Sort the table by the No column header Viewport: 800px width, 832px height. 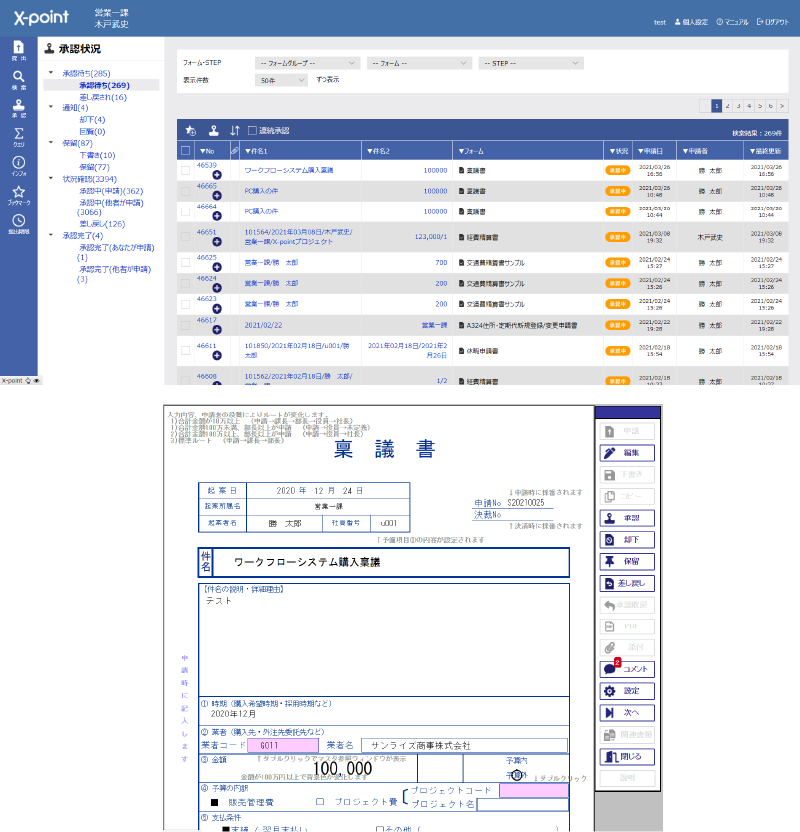[x=207, y=151]
